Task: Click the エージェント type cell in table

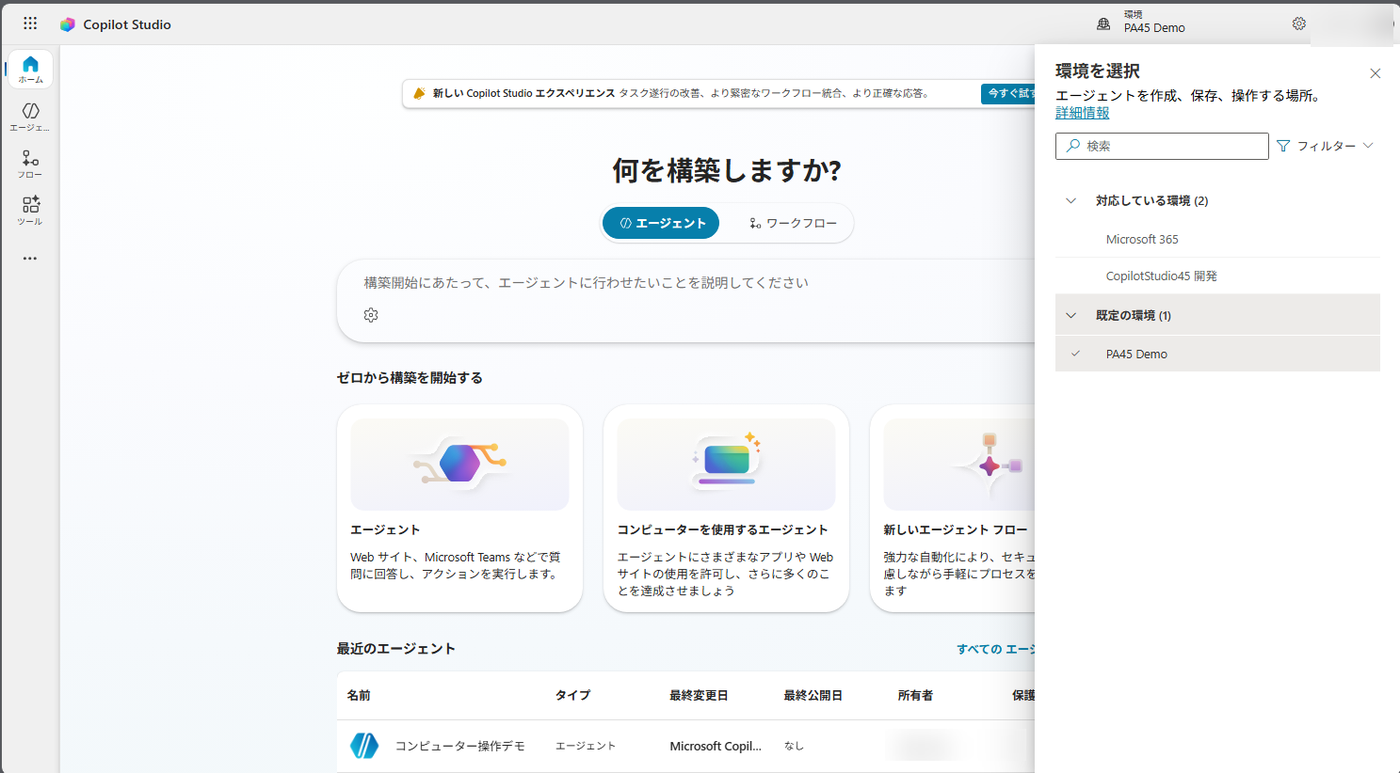Action: [x=586, y=746]
